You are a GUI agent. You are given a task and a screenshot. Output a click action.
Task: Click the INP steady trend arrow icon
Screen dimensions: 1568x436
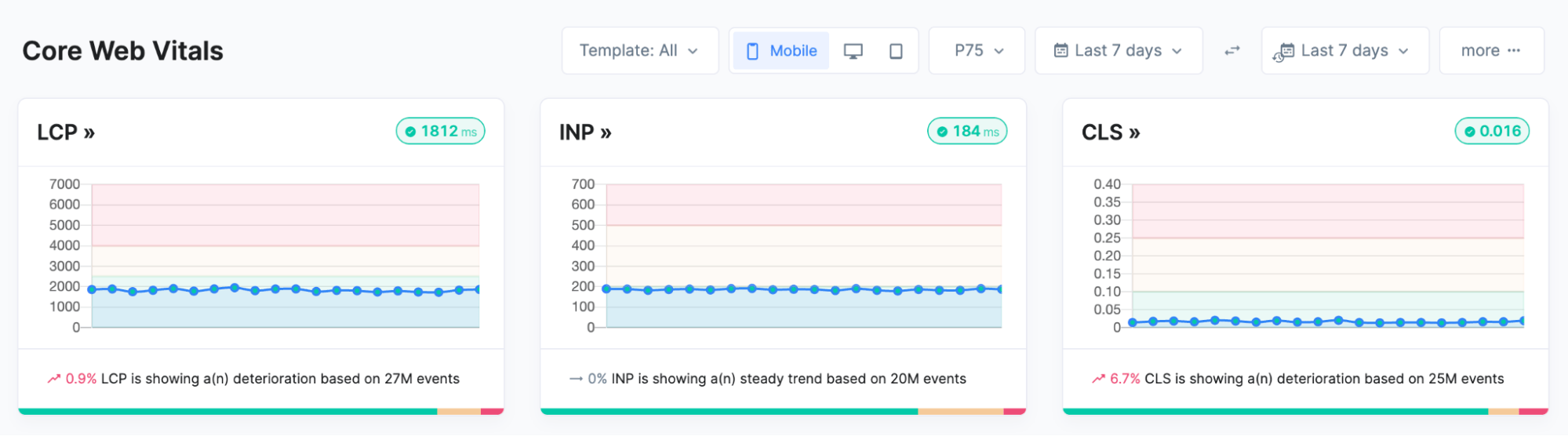576,379
